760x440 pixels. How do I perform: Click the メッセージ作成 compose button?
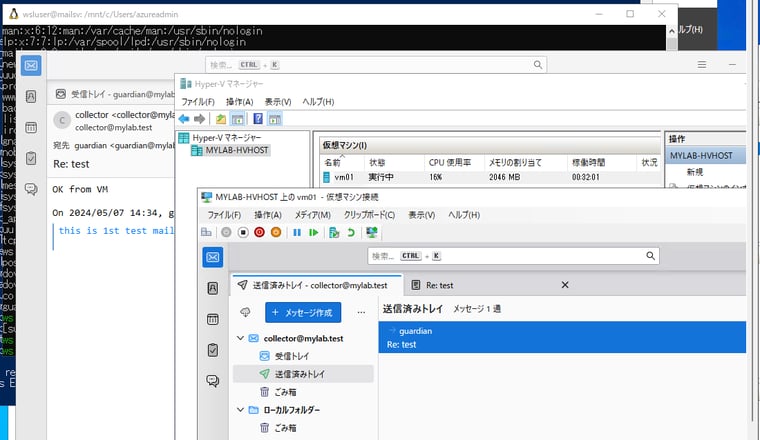click(x=303, y=313)
